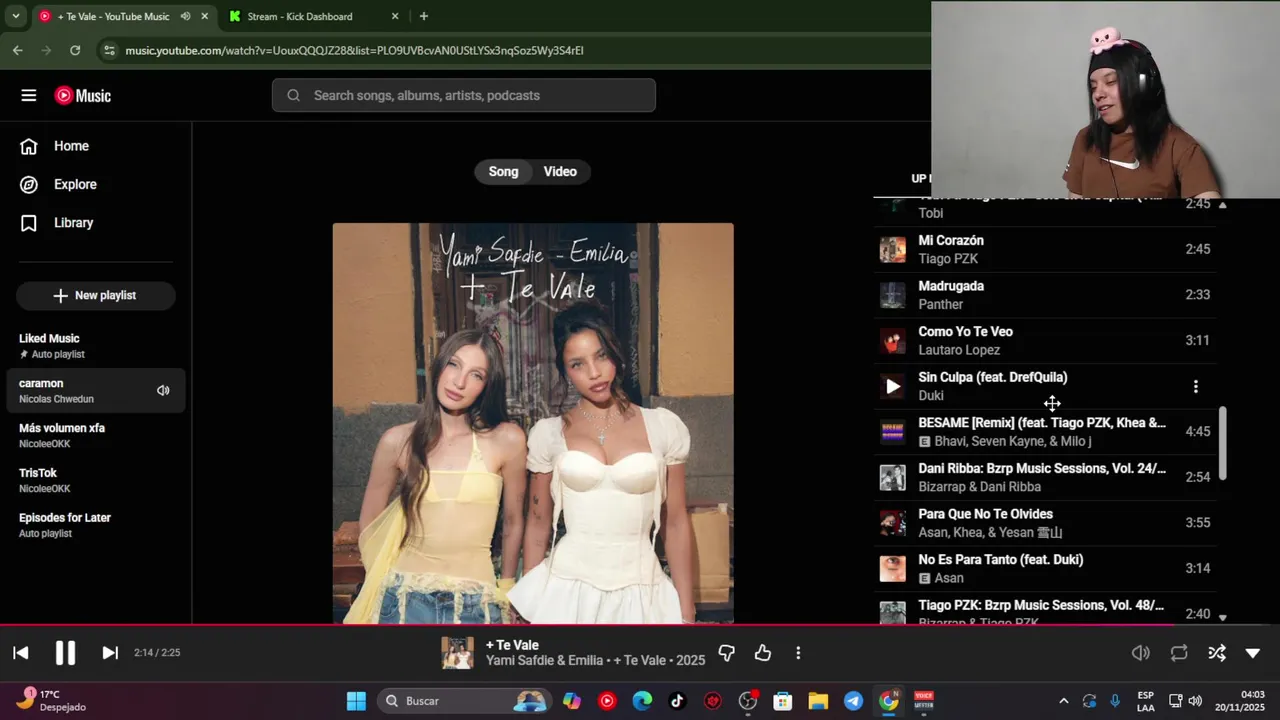Play Sin Culpa from queue
This screenshot has width=1280, height=720.
[x=893, y=386]
